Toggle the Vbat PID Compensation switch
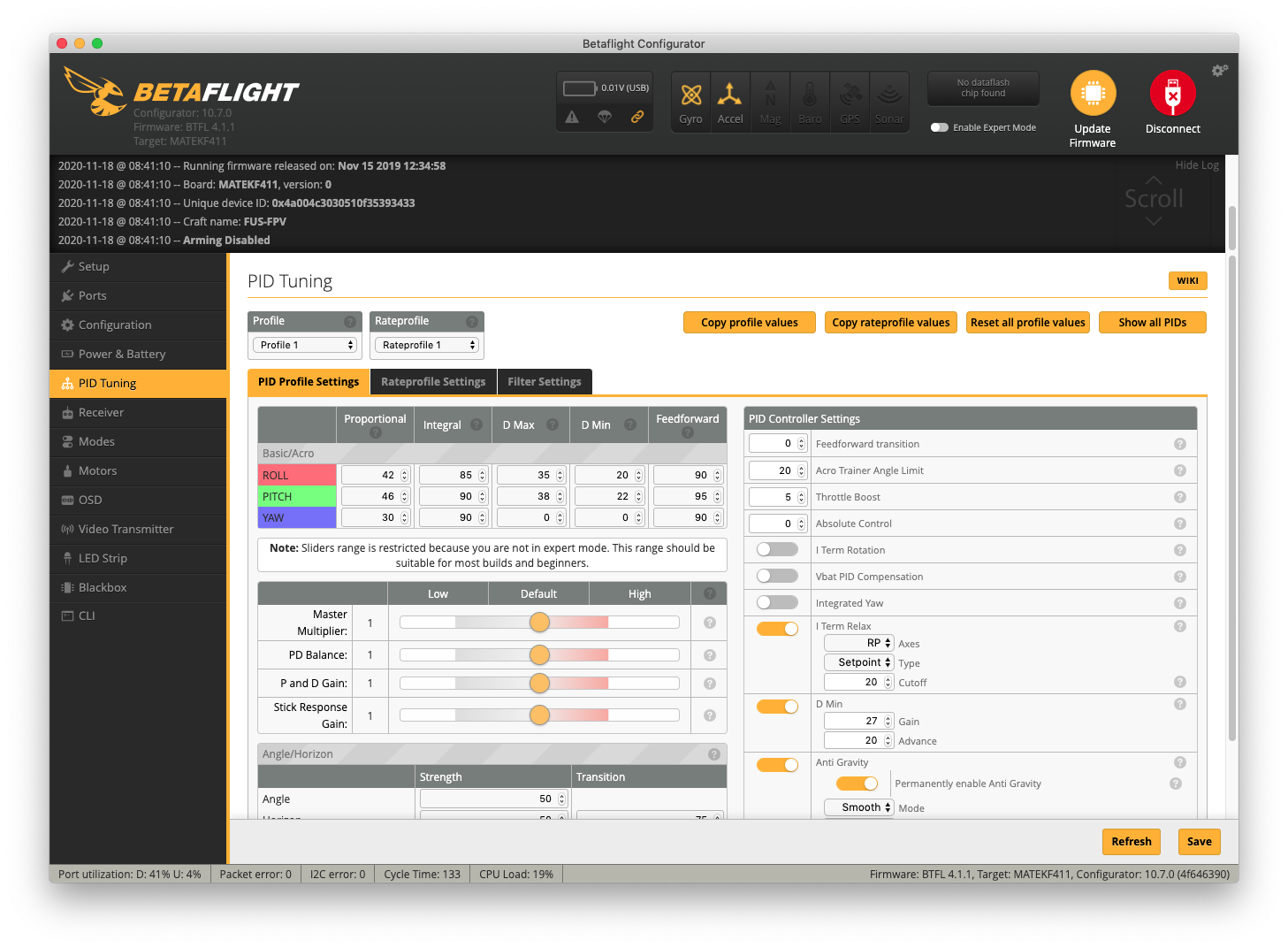Viewport: 1288px width, 948px height. click(777, 576)
